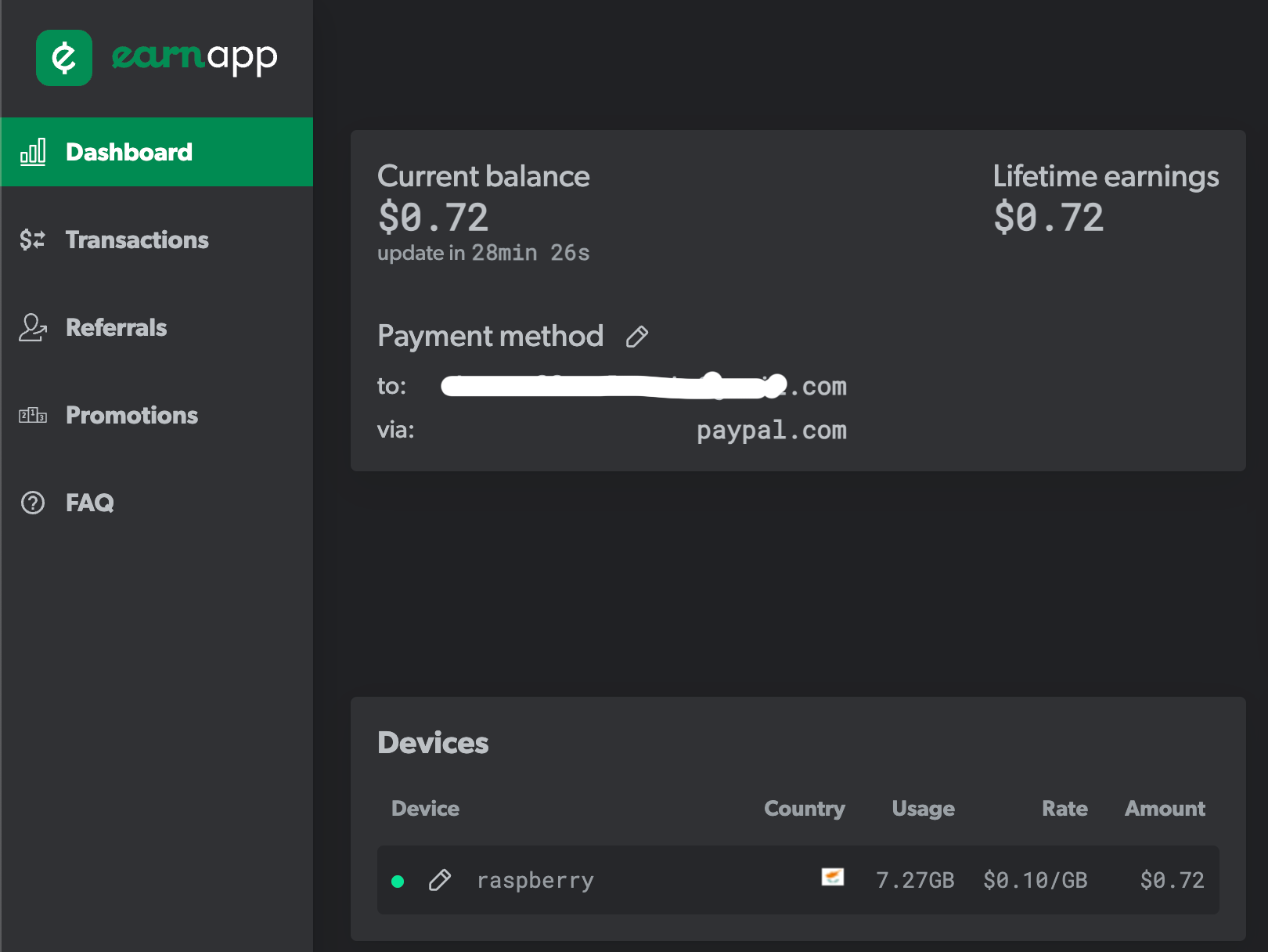This screenshot has height=952, width=1268.
Task: Click the Current balance amount $0.72
Action: [x=433, y=218]
